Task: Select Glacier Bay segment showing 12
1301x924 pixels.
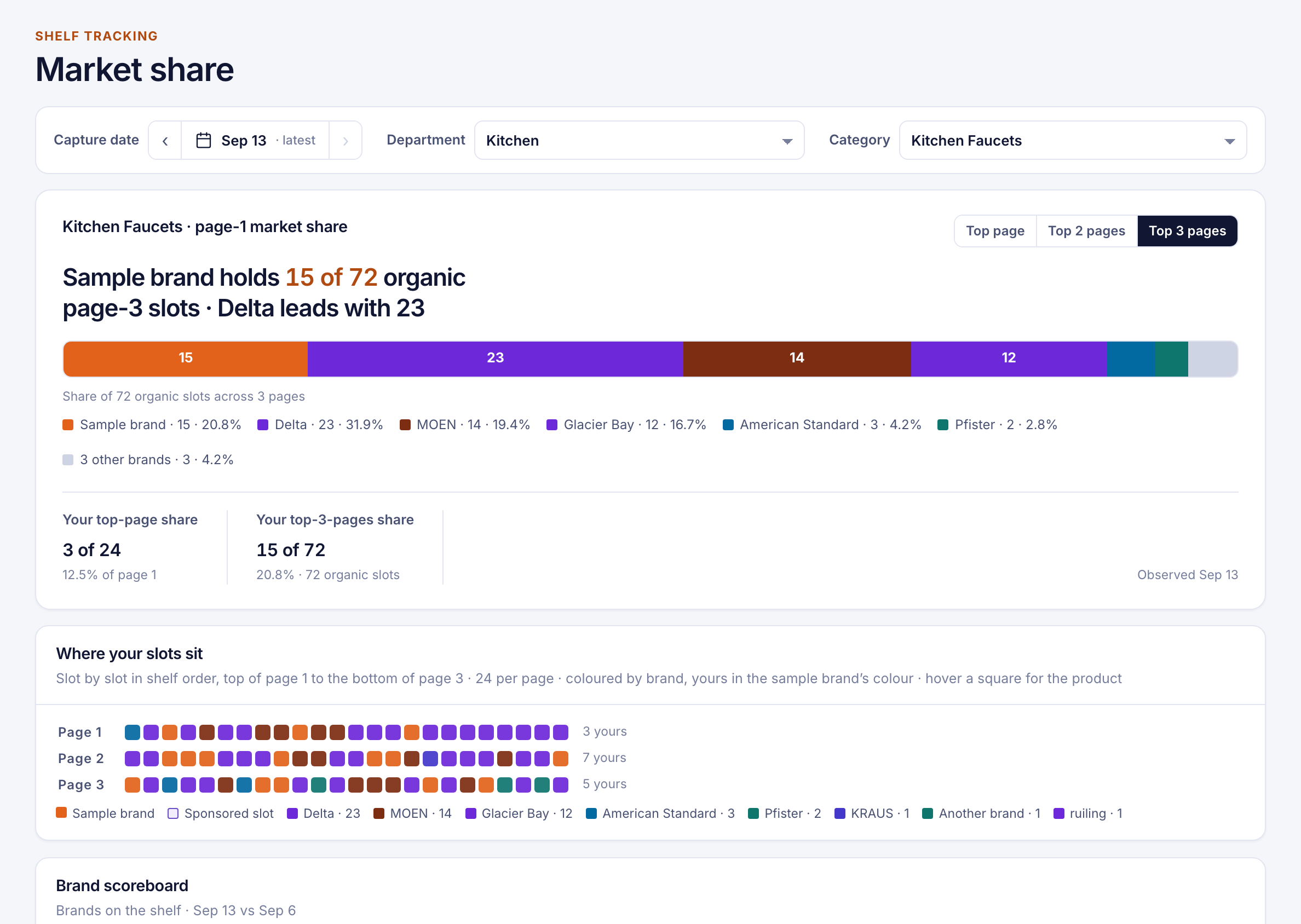Action: [x=1009, y=359]
